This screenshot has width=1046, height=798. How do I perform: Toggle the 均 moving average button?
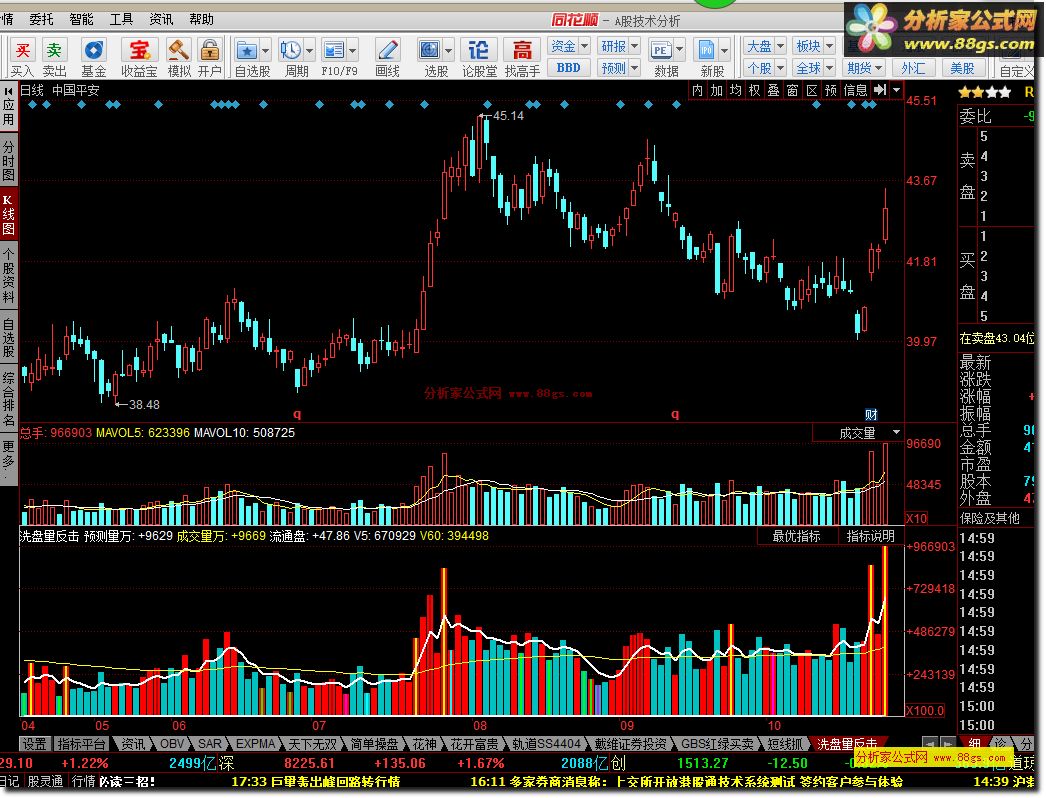(735, 90)
